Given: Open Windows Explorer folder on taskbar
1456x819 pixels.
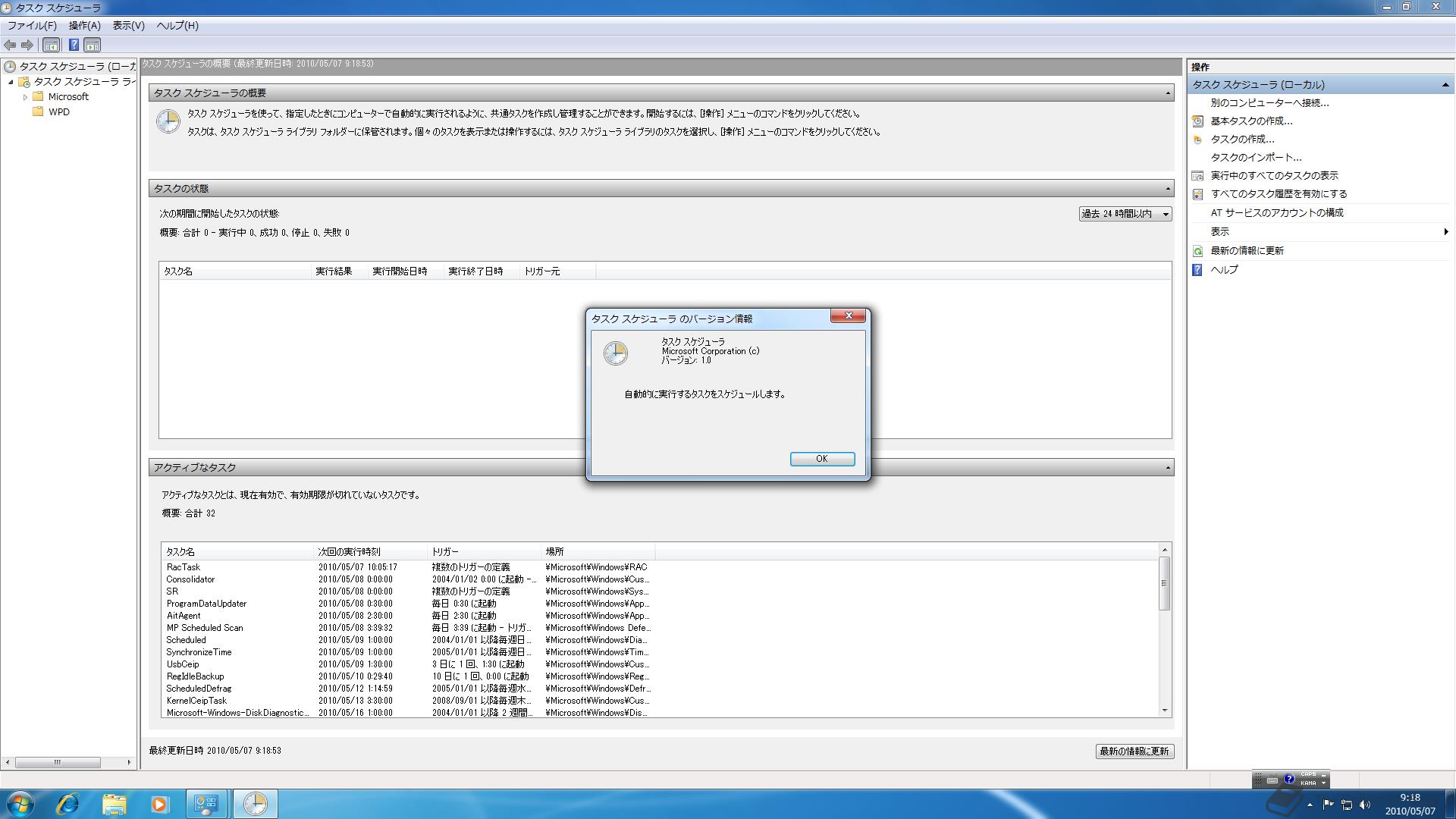Looking at the screenshot, I should tap(114, 804).
